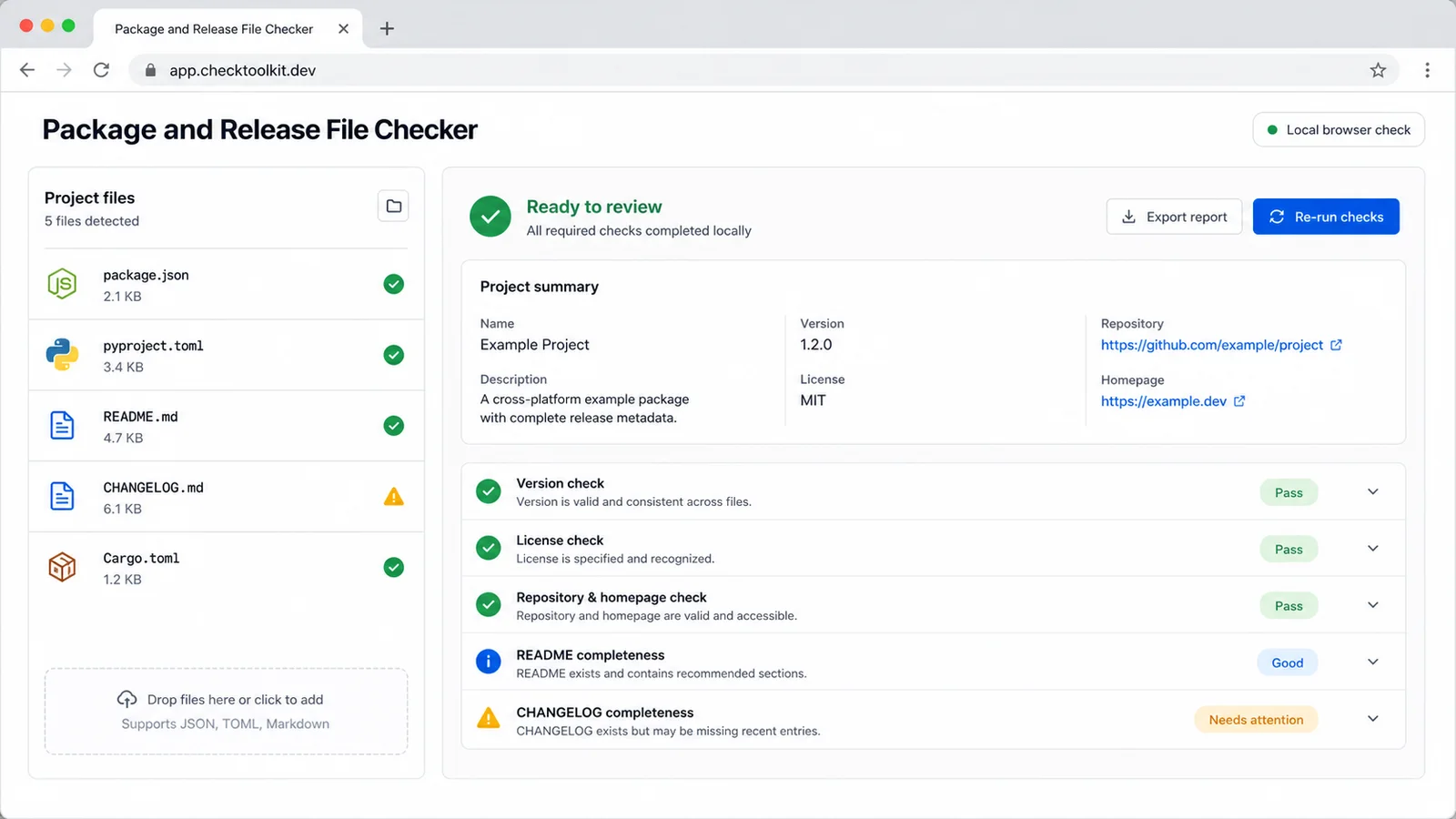Reload the page in the browser
Viewport: 1456px width, 819px height.
(101, 70)
